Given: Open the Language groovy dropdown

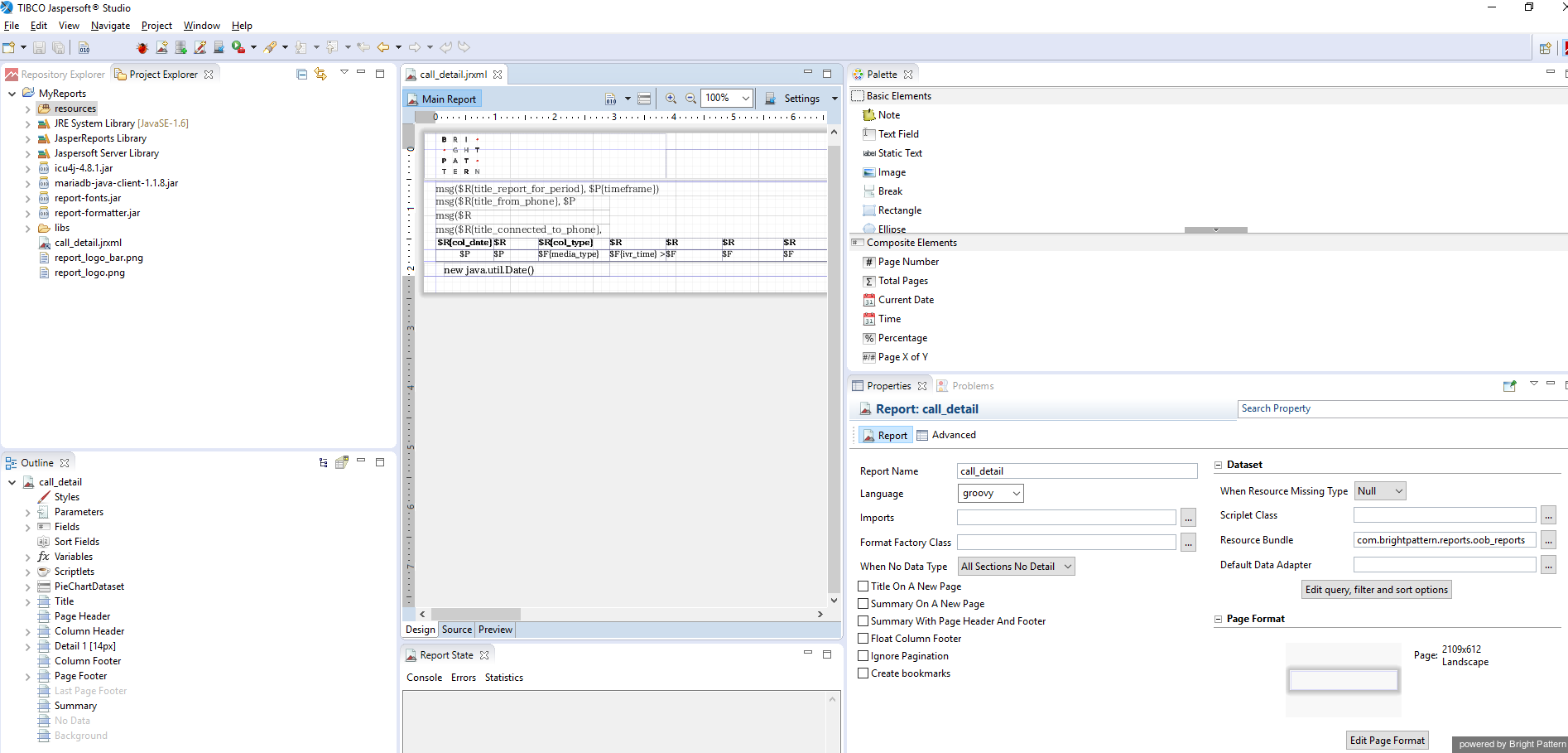Looking at the screenshot, I should (990, 493).
